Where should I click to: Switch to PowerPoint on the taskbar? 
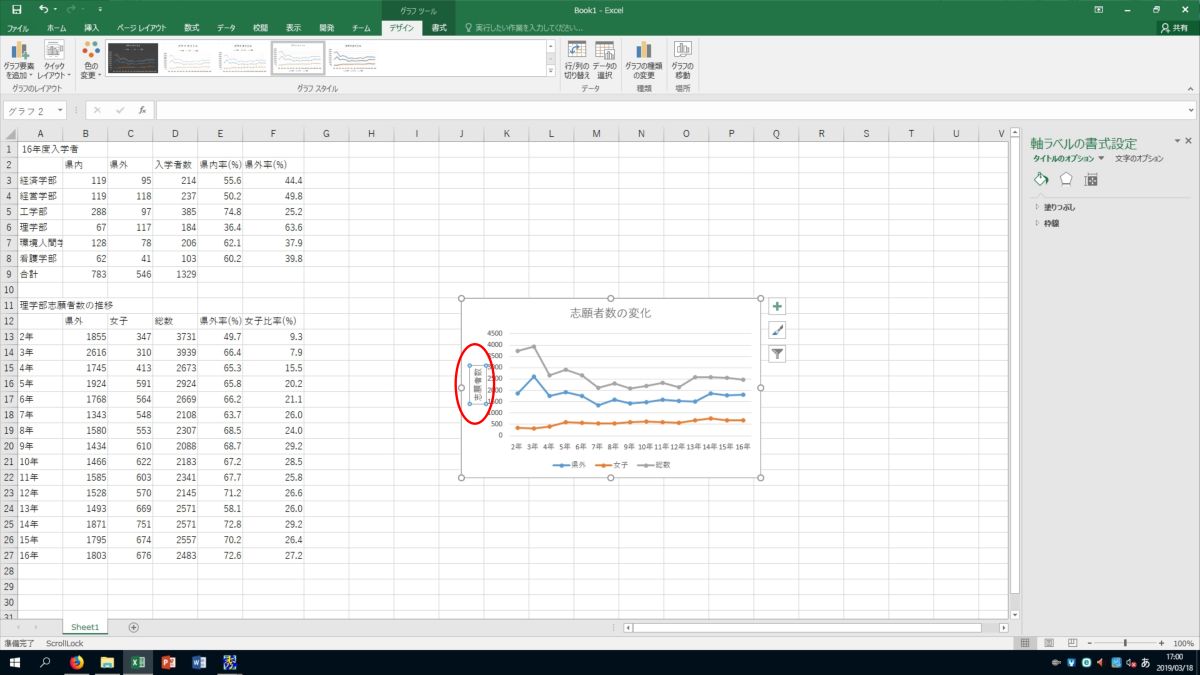168,662
